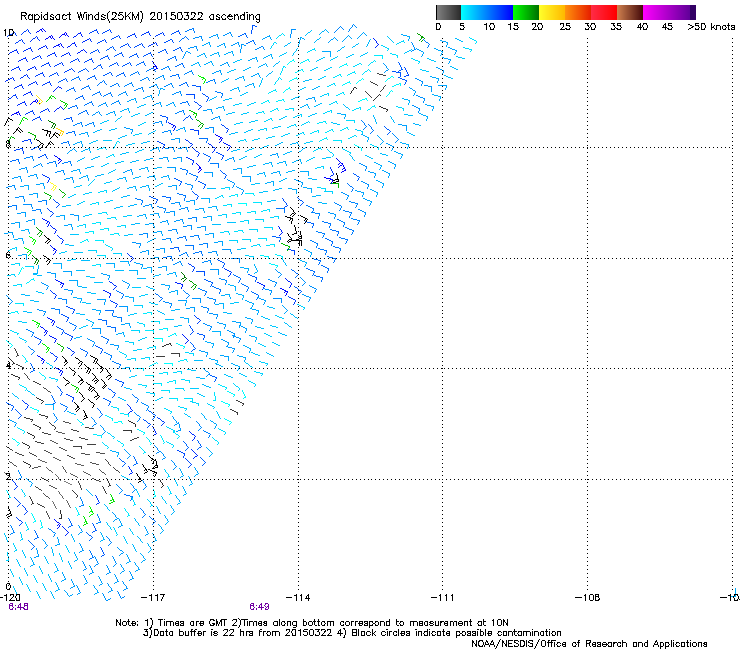Click the cyan-blue 5-15 knots legend segment
Image resolution: width=740 pixels, height=650 pixels.
coord(487,12)
